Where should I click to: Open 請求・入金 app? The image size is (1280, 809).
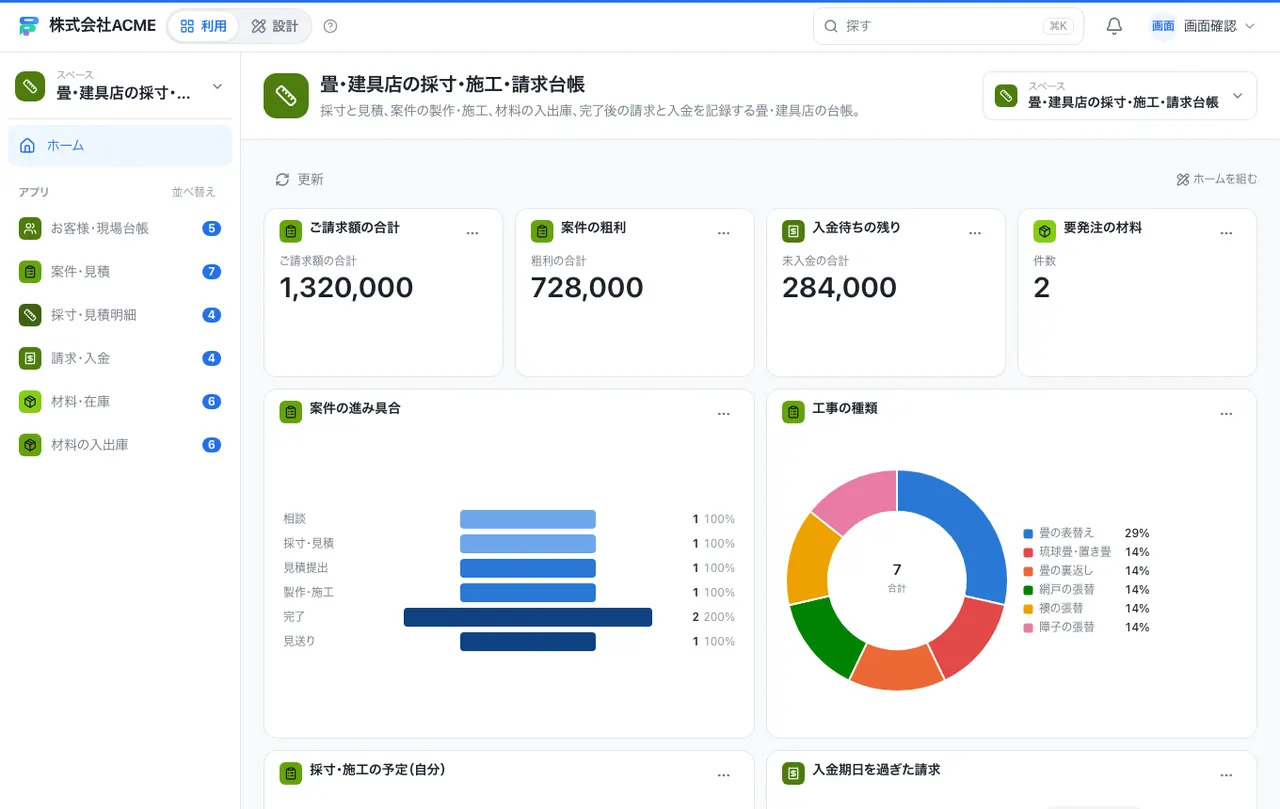click(120, 357)
